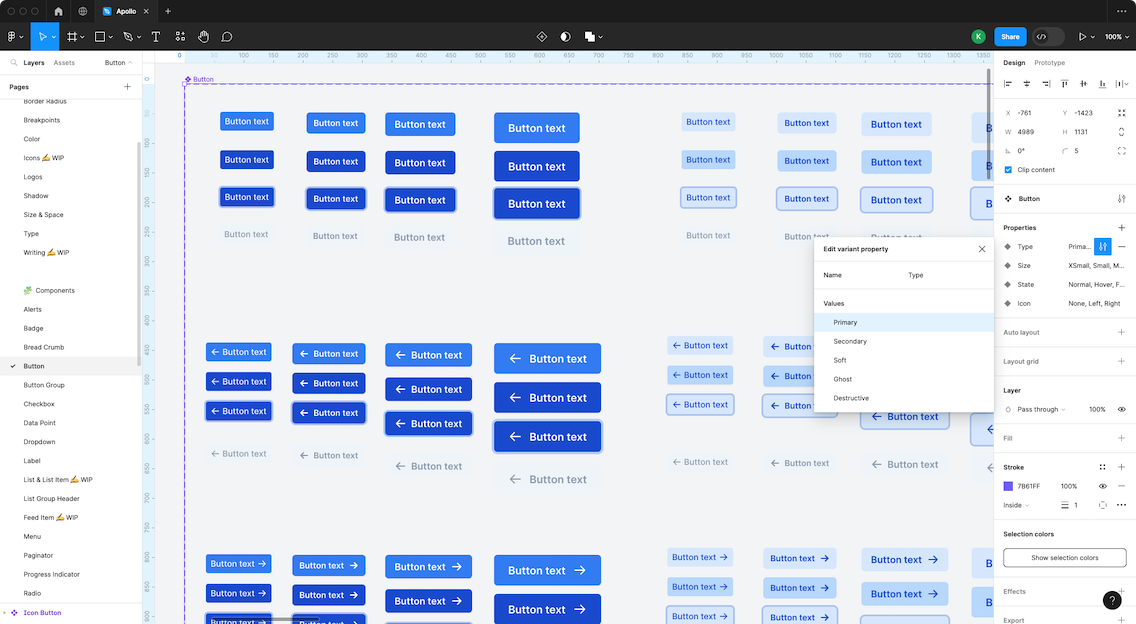This screenshot has width=1136, height=624.
Task: Open the zoom level 100% dropdown
Action: coord(1116,37)
